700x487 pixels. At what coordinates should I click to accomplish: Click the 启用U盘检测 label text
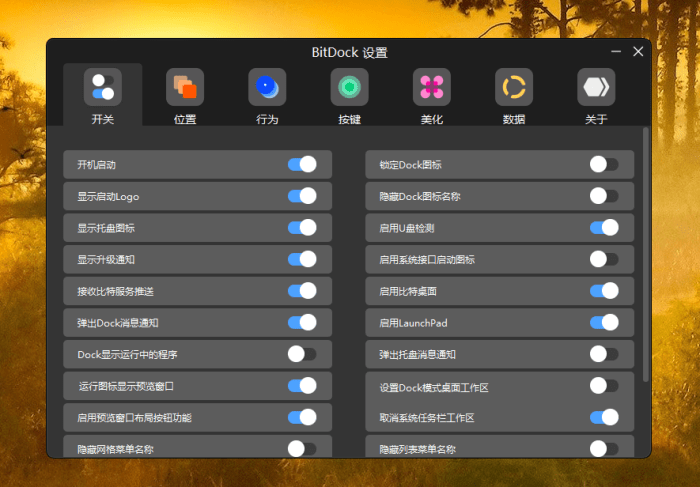pos(407,228)
